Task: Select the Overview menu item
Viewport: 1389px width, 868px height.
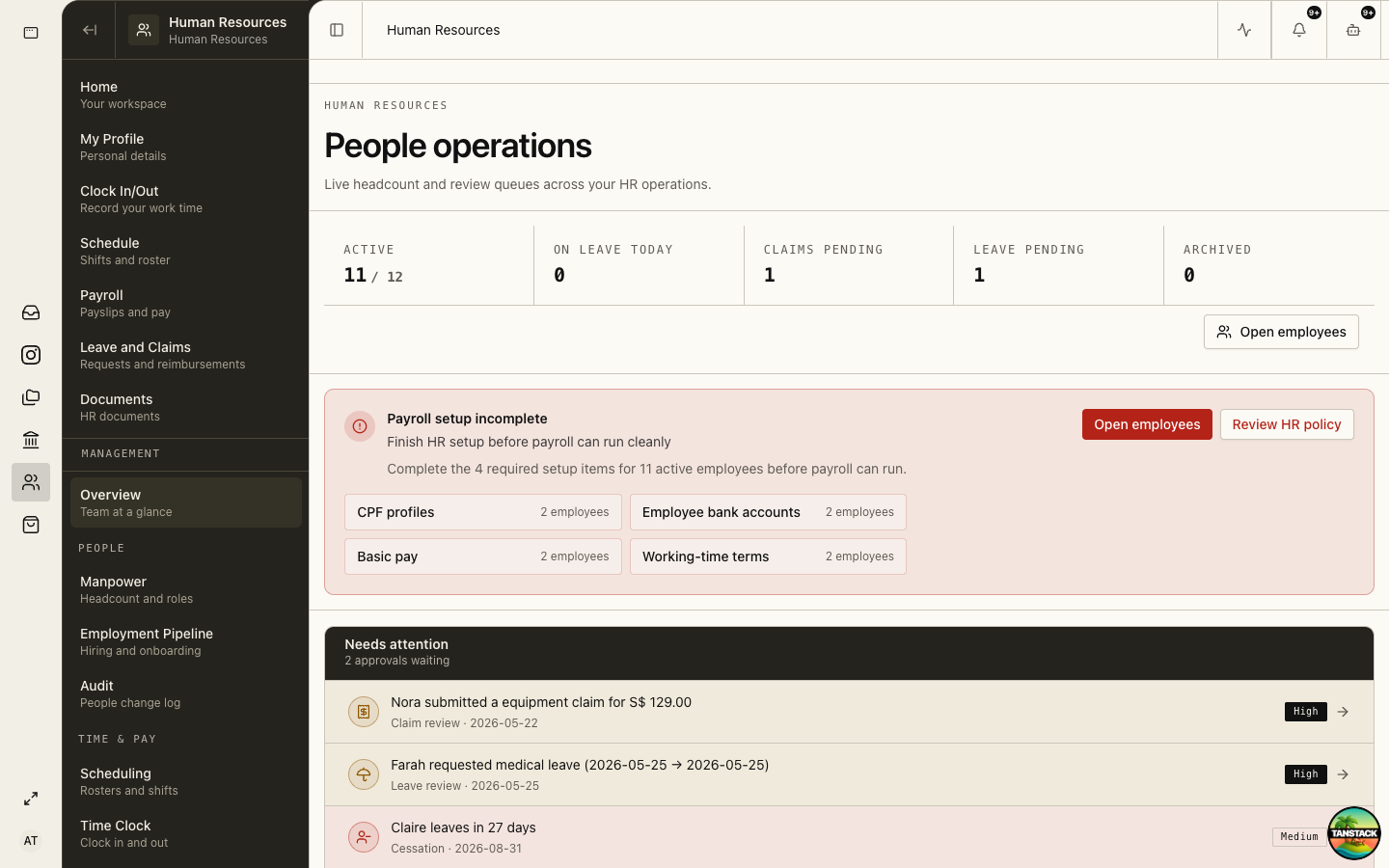Action: pos(185,502)
